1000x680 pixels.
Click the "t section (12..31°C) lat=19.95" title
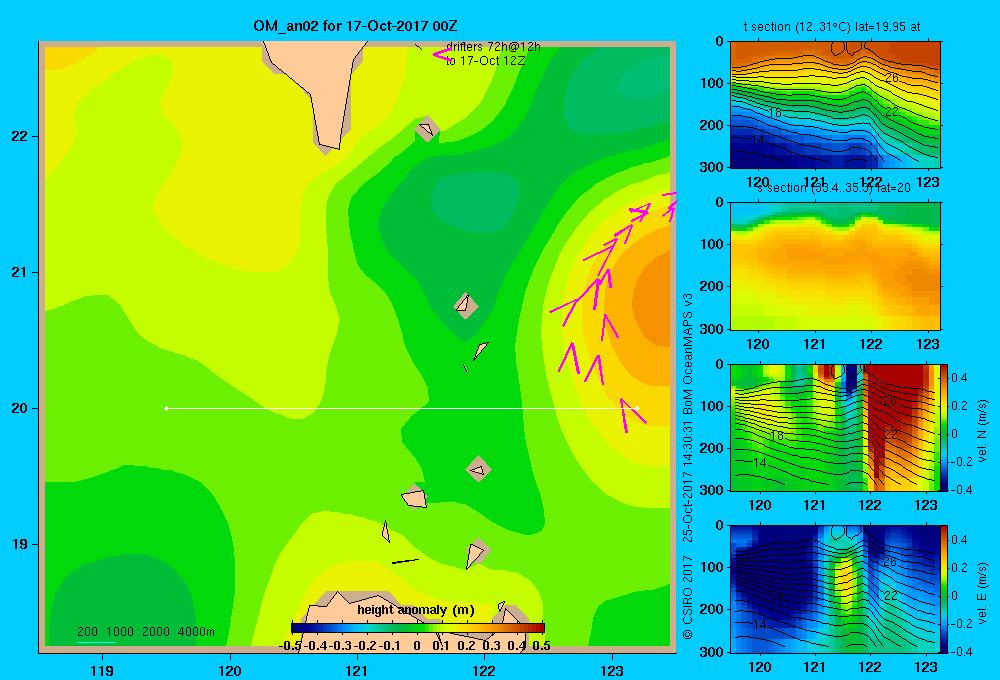[832, 27]
